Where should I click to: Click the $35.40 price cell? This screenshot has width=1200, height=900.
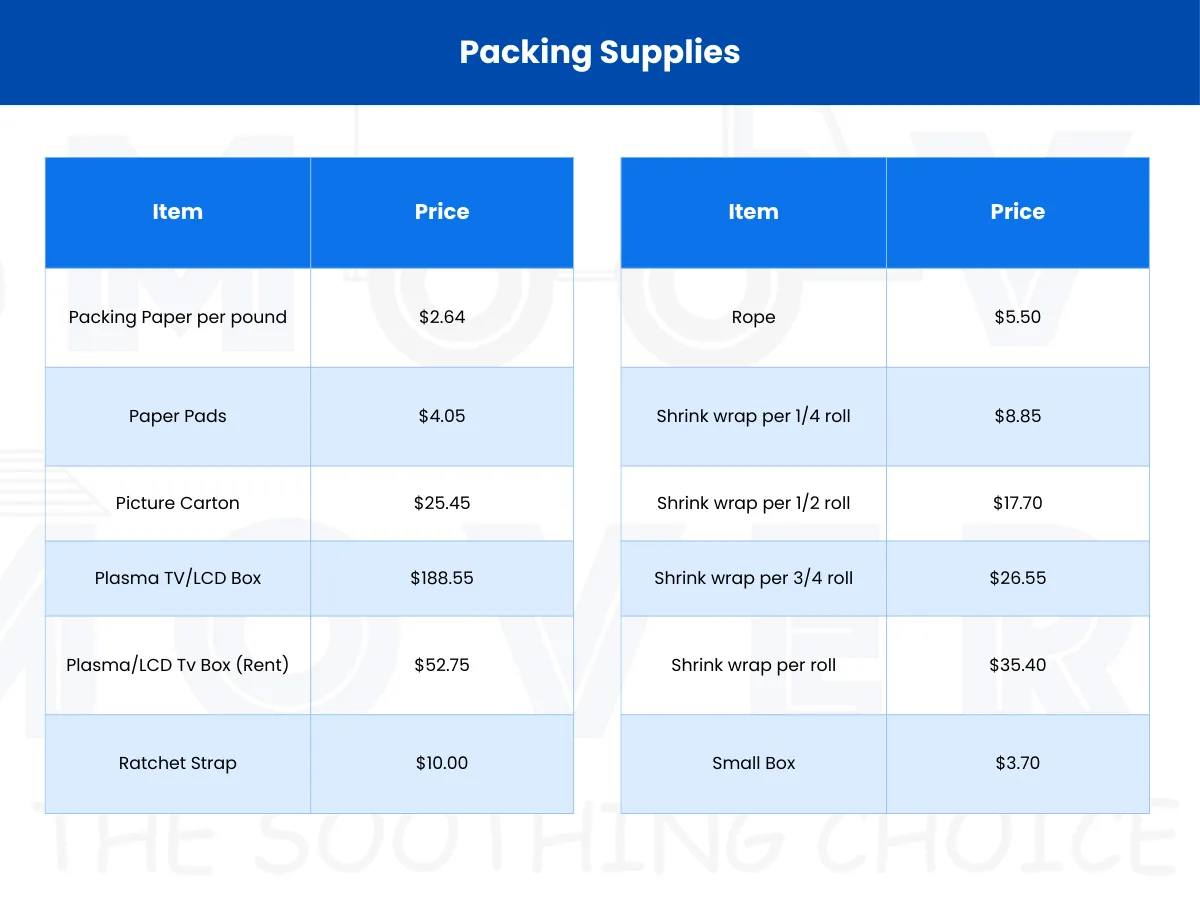1018,665
